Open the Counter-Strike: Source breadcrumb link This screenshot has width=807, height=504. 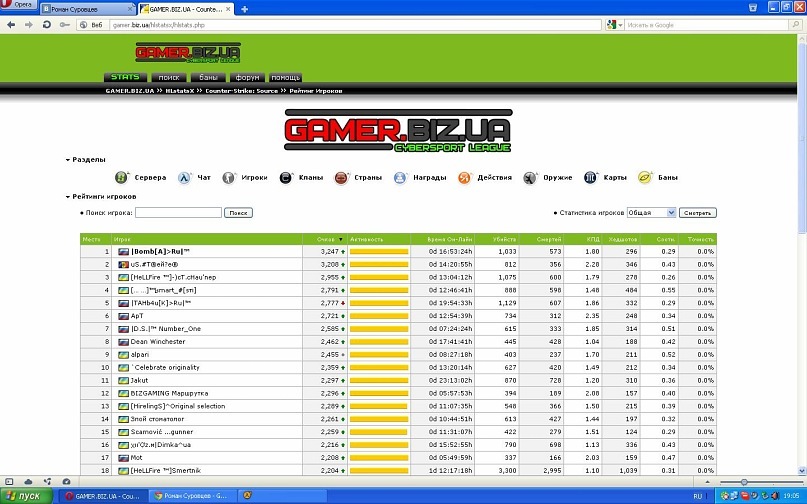241,91
